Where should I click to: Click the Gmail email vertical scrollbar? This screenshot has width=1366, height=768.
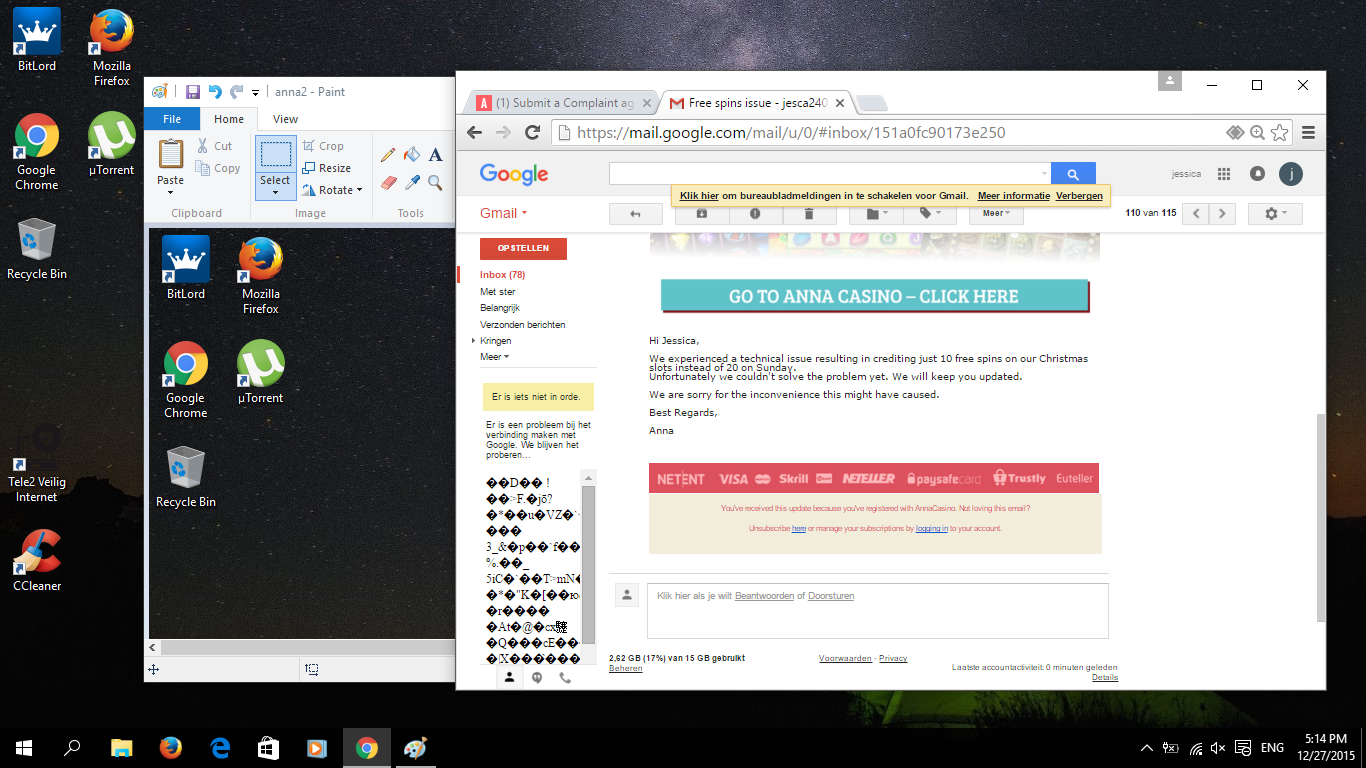point(1320,517)
